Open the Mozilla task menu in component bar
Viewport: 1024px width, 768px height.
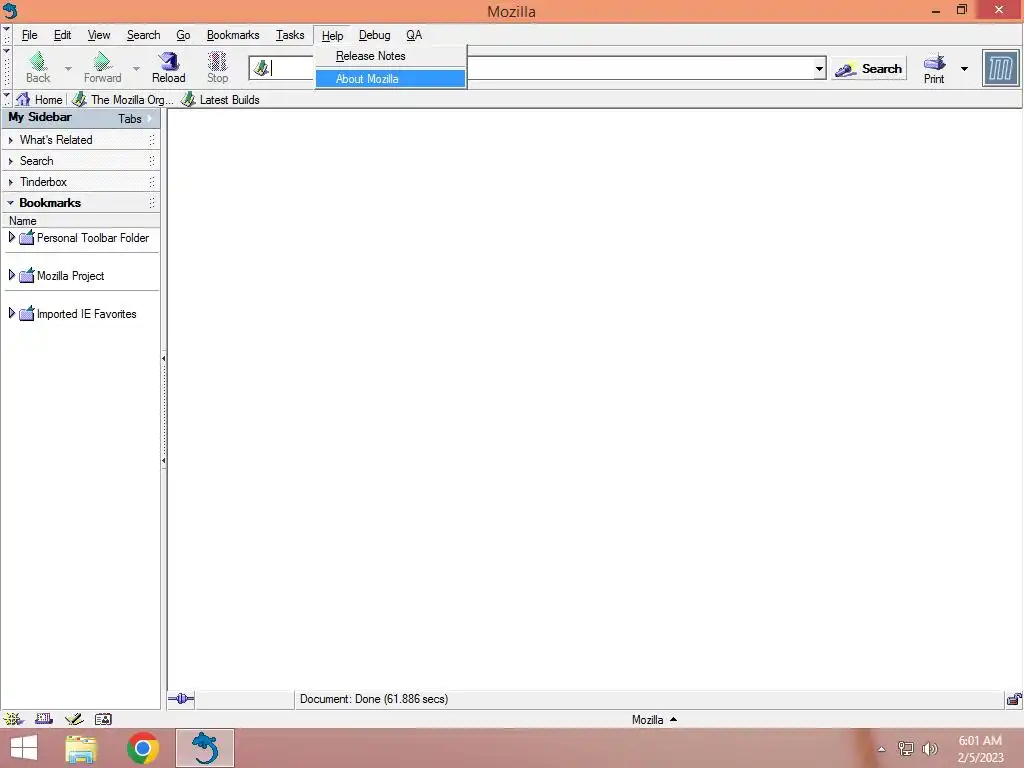pos(654,719)
